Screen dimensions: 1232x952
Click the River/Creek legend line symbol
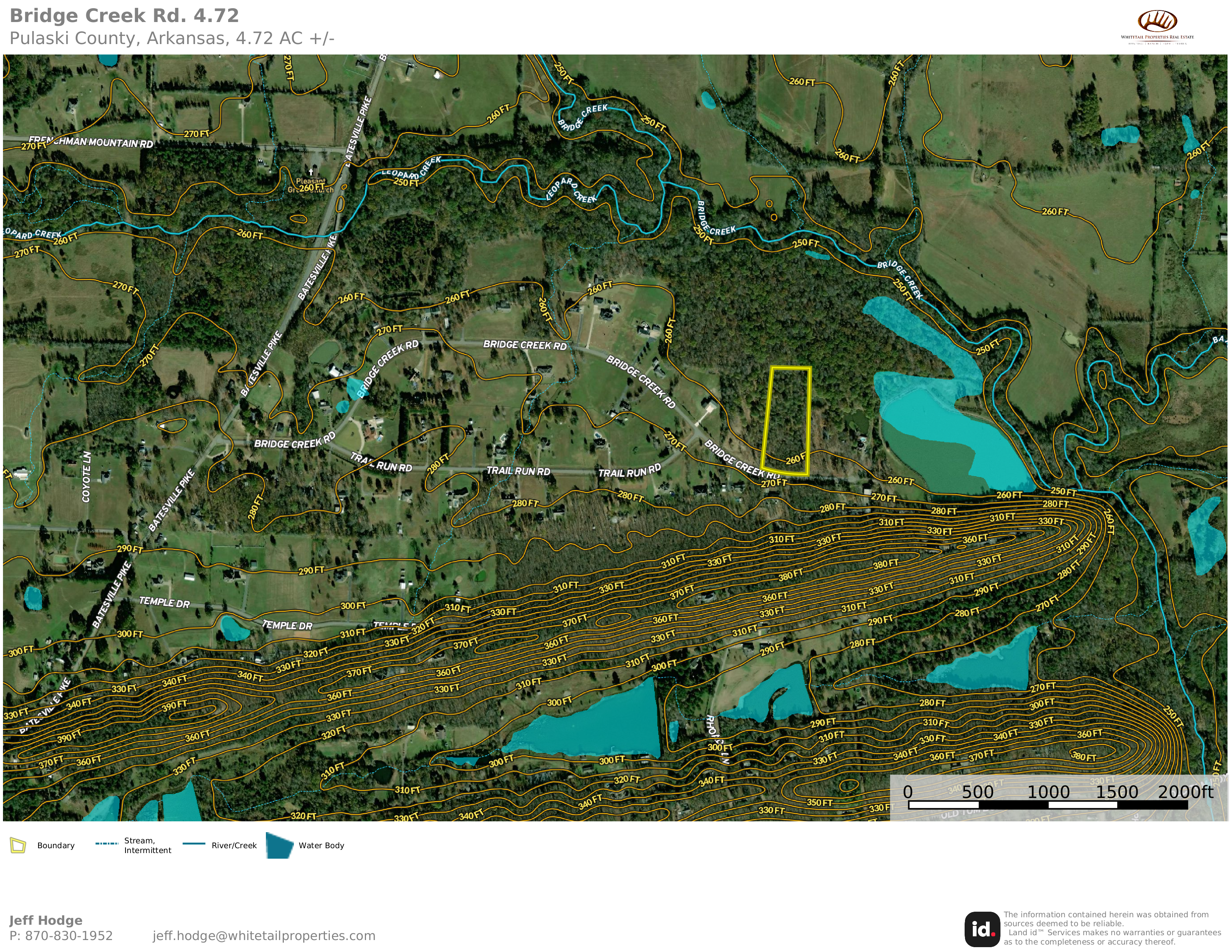pos(193,844)
